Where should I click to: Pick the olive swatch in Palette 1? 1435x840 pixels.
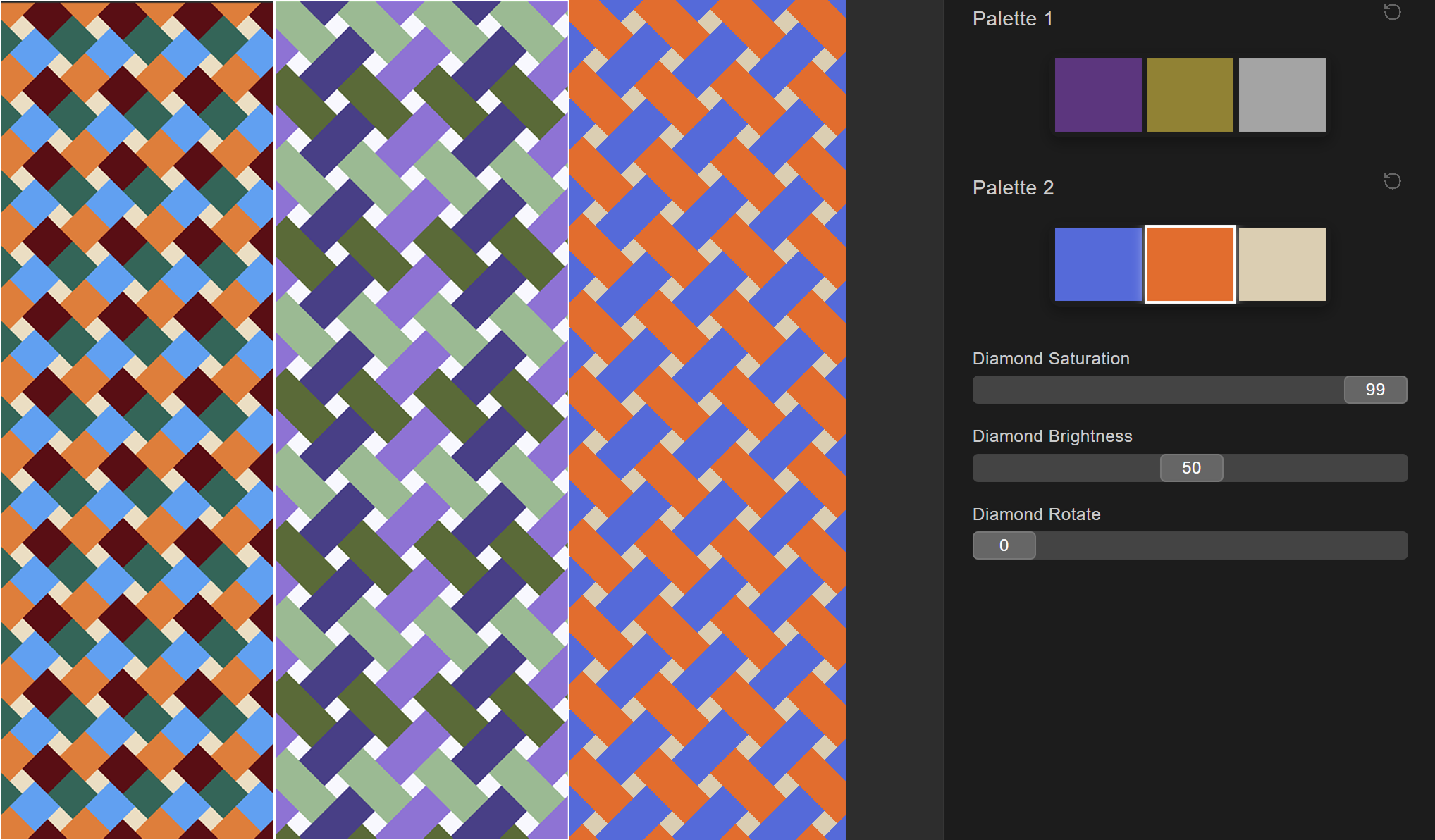[1190, 95]
